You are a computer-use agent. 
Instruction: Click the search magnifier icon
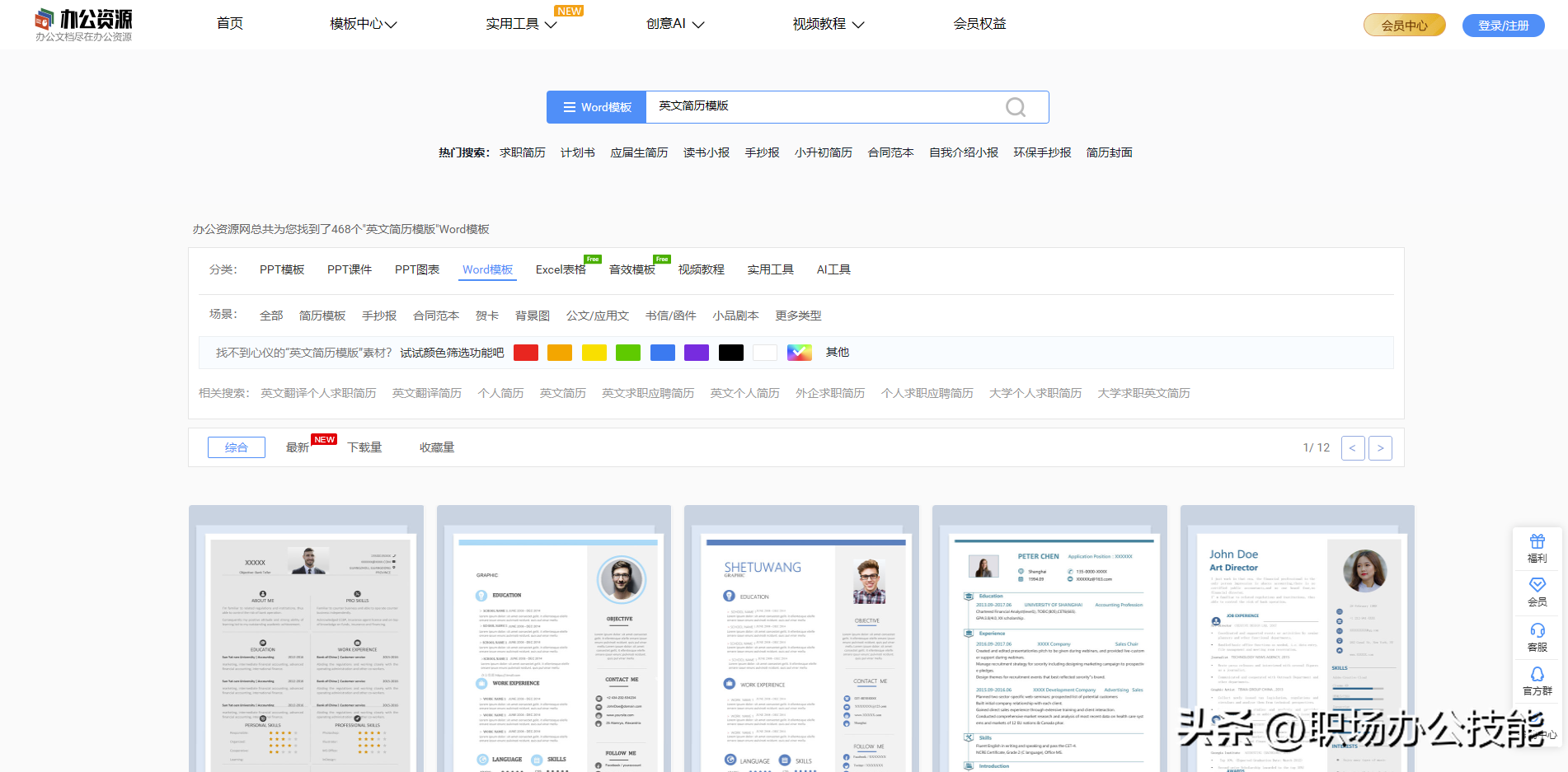(x=1015, y=107)
